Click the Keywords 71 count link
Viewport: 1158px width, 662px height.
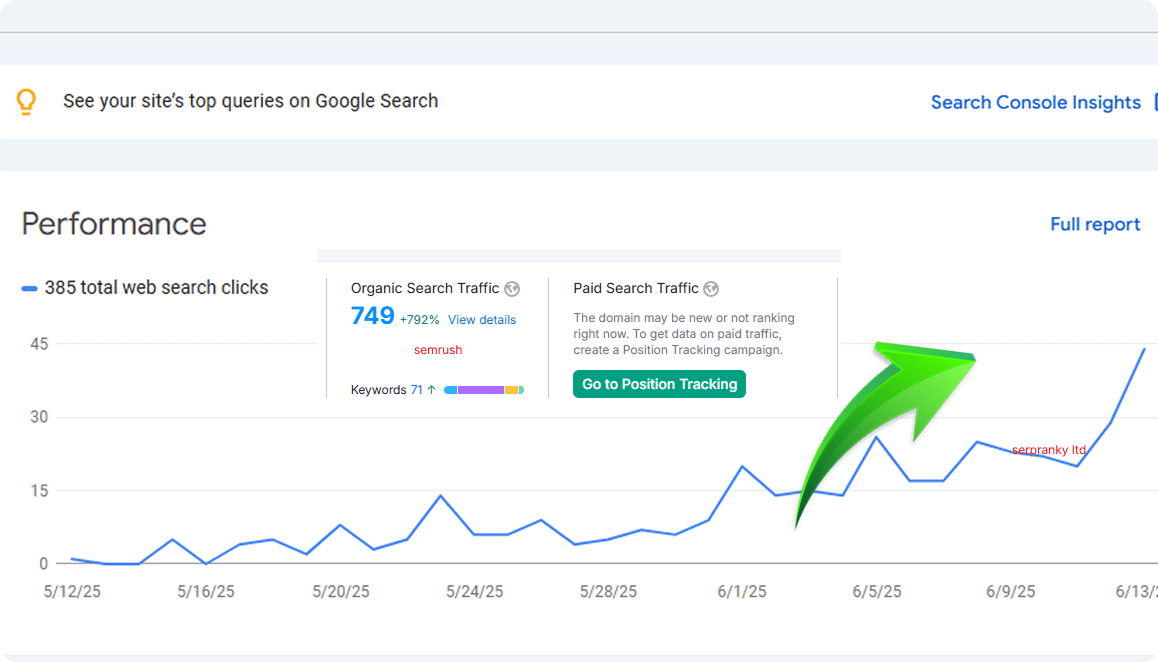coord(416,390)
